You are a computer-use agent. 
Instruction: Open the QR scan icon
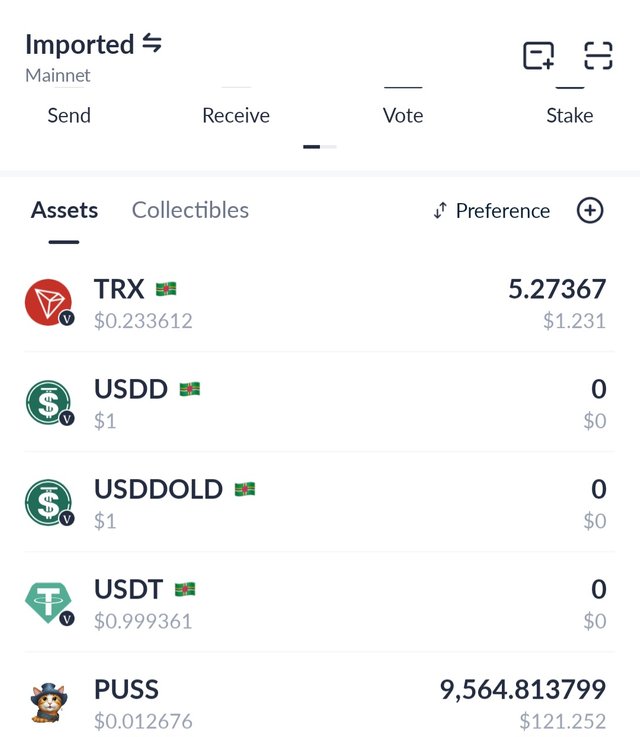[x=598, y=55]
